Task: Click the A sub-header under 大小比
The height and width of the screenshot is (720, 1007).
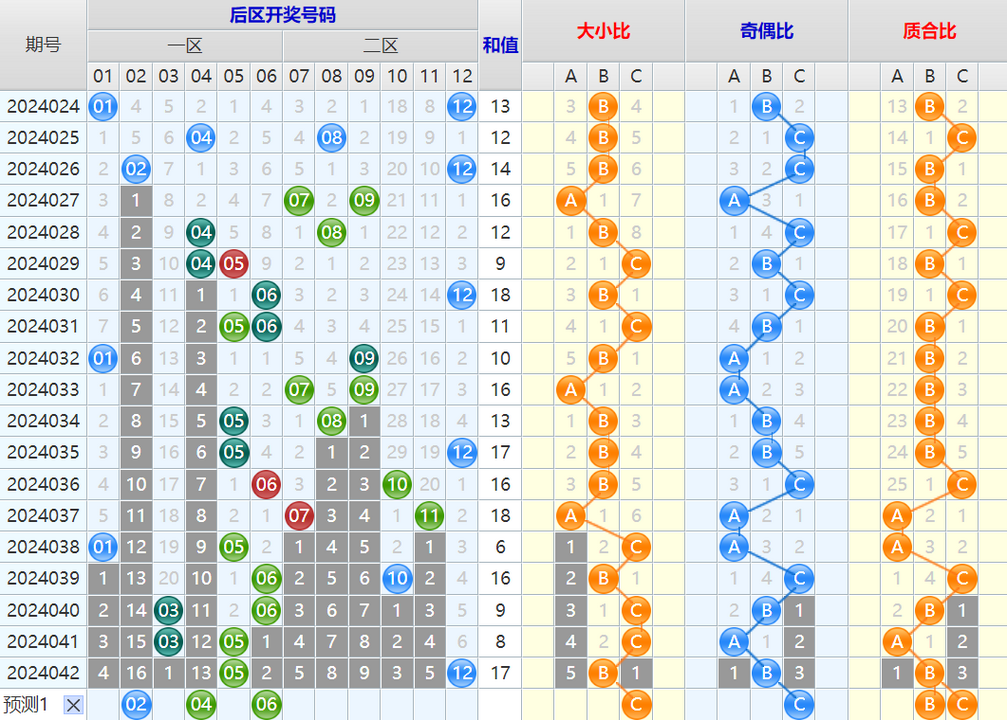Action: point(571,76)
